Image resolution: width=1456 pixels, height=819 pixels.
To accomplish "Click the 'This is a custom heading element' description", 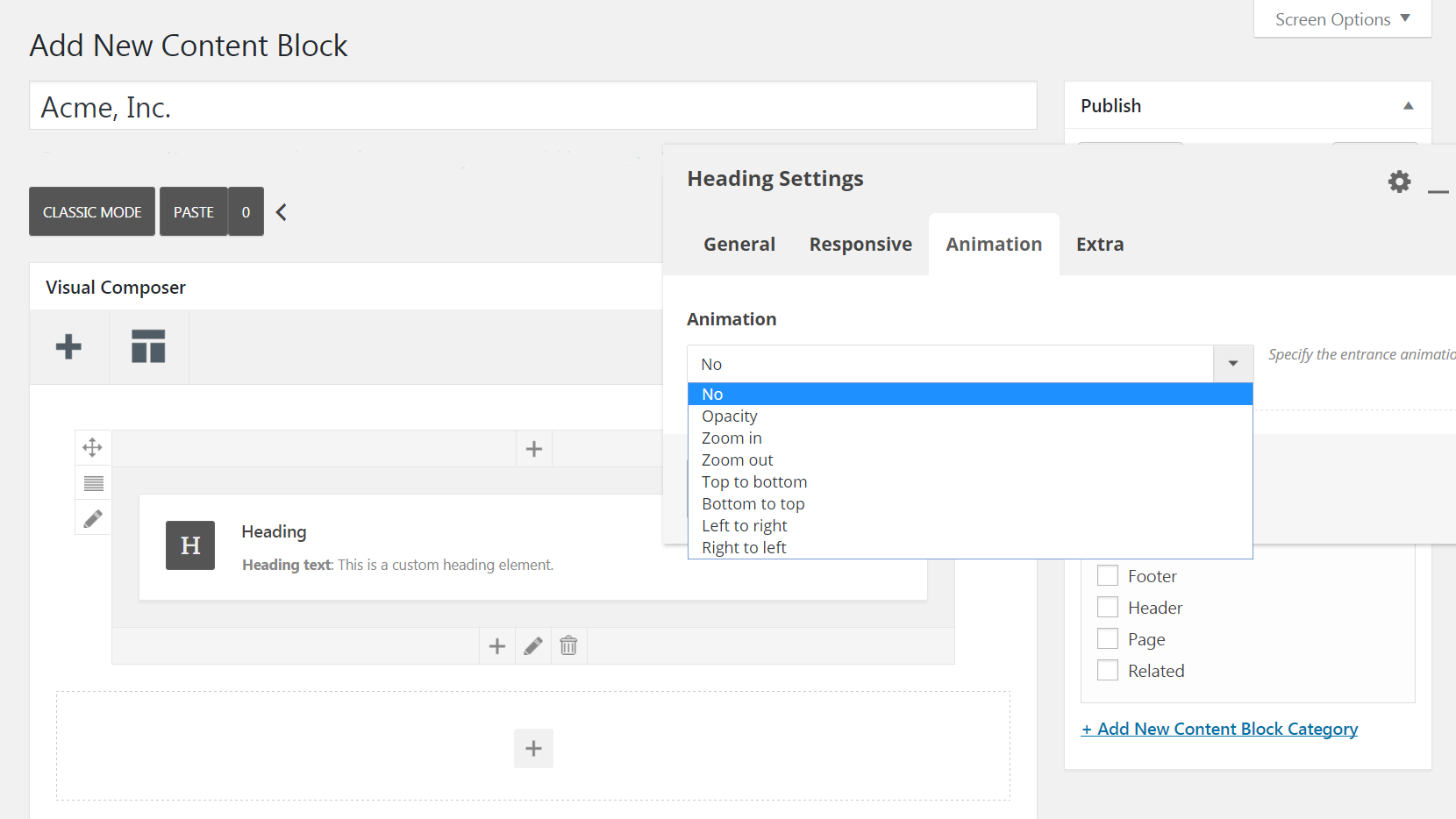I will pos(446,565).
